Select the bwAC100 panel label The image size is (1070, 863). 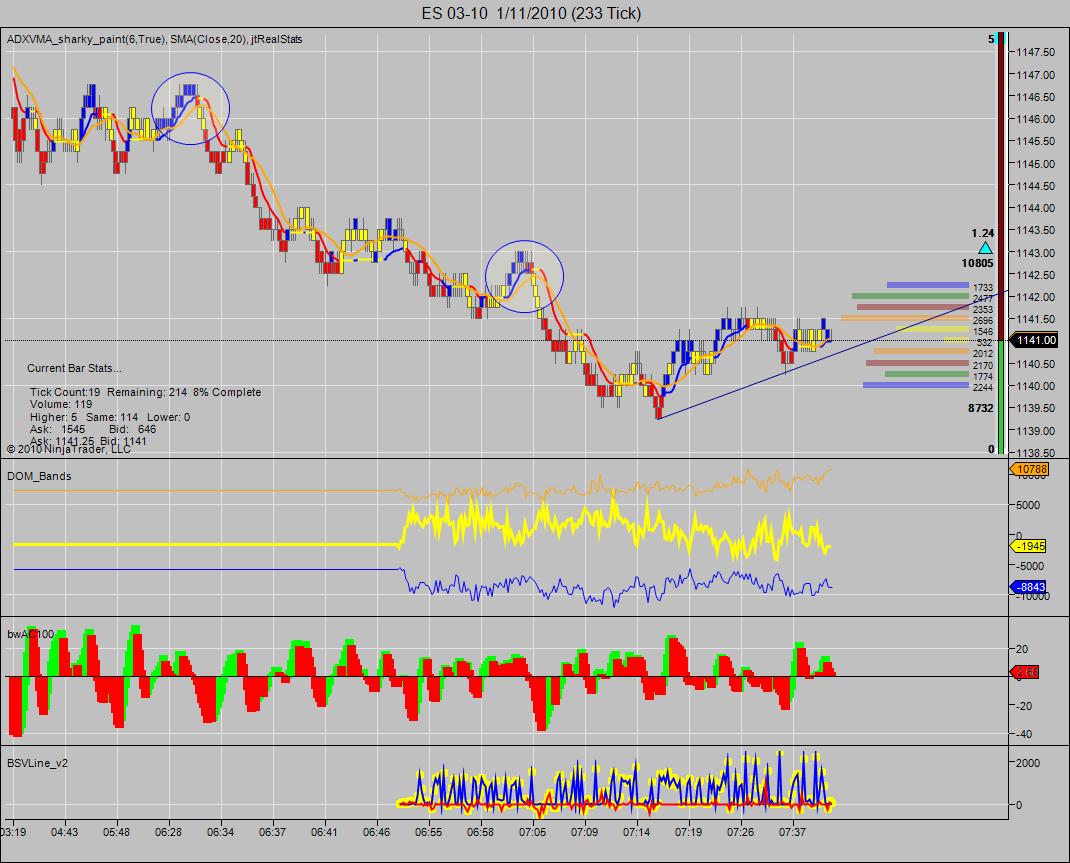[30, 634]
